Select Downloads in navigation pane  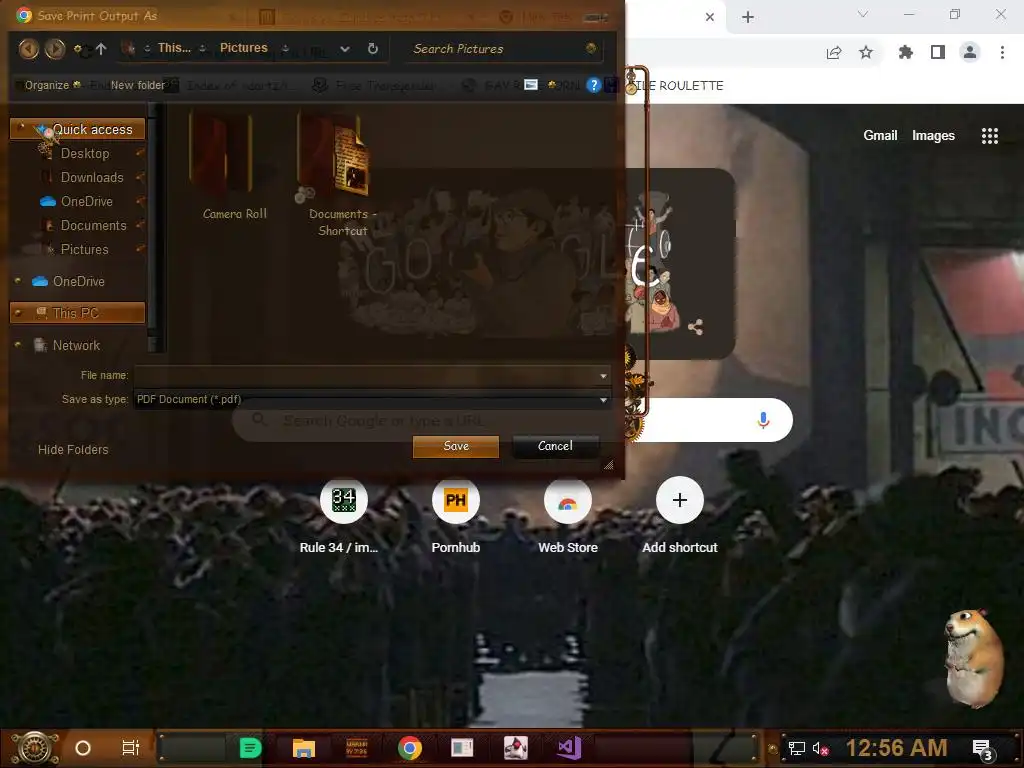click(x=92, y=178)
